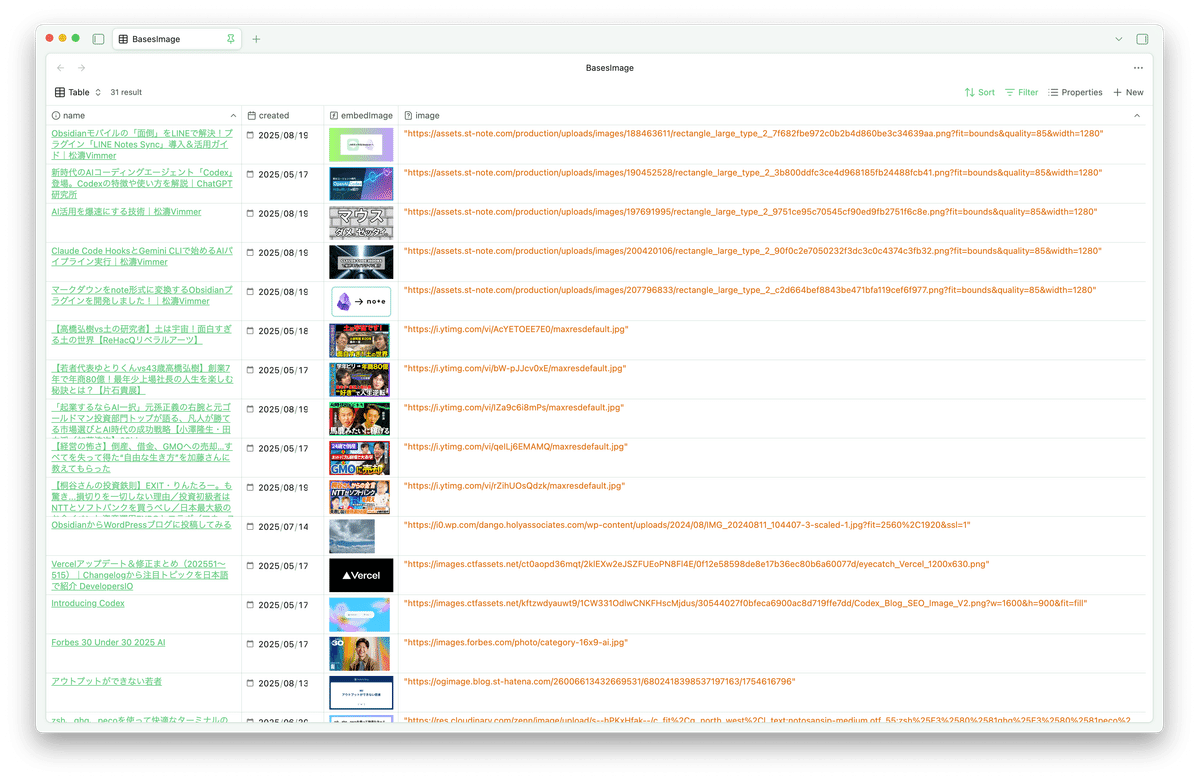Screen dimensions: 1200x781
Task: Click the ogimage.blog.st-hatena.com URL cell
Action: pyautogui.click(x=600, y=681)
